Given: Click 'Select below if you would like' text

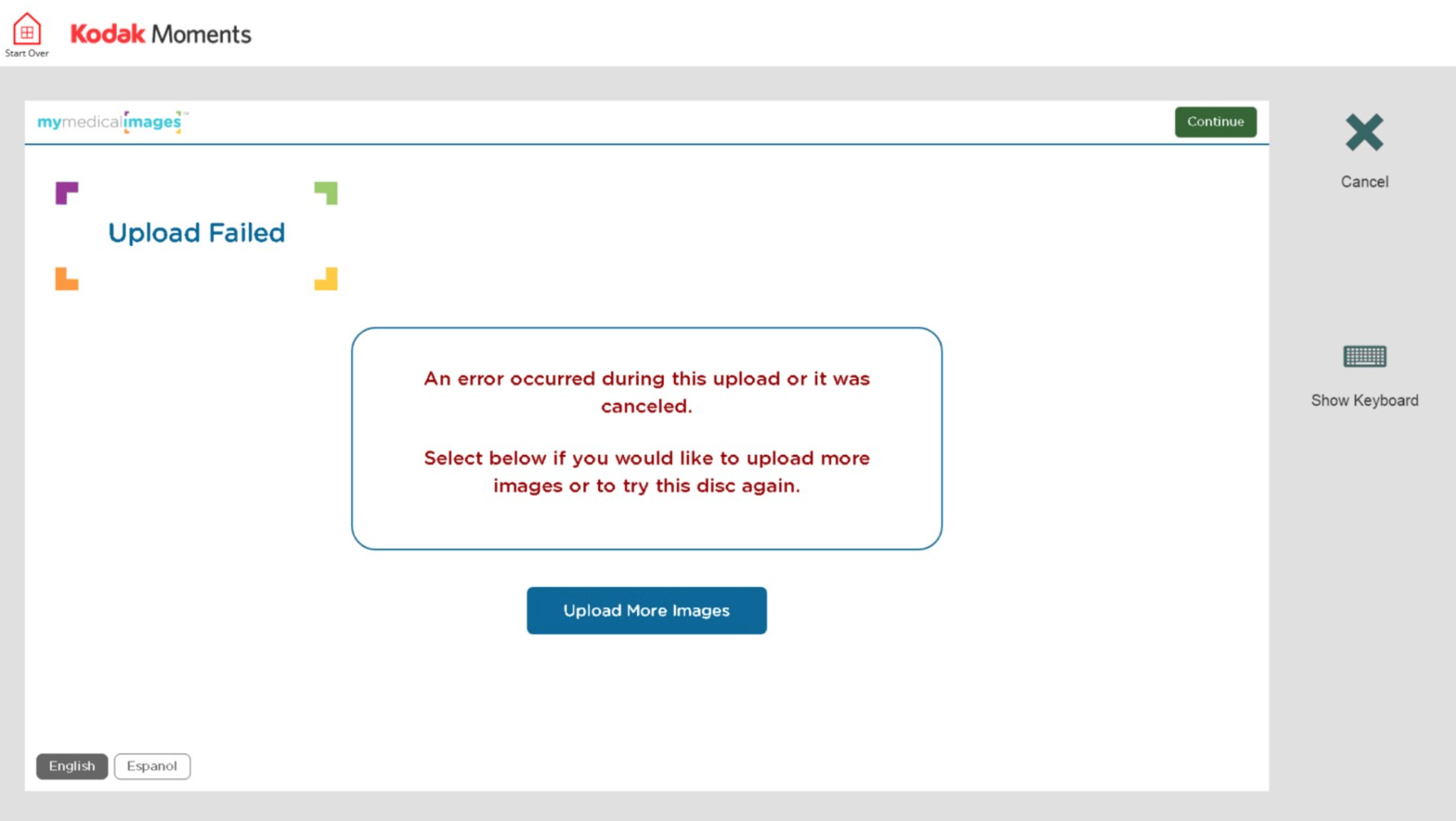Looking at the screenshot, I should click(646, 472).
